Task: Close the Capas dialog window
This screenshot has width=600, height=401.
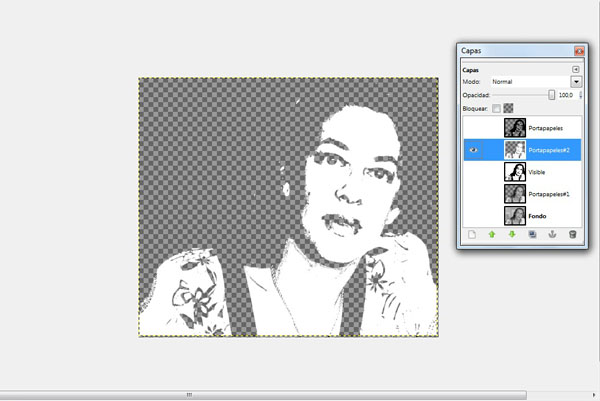Action: click(579, 51)
